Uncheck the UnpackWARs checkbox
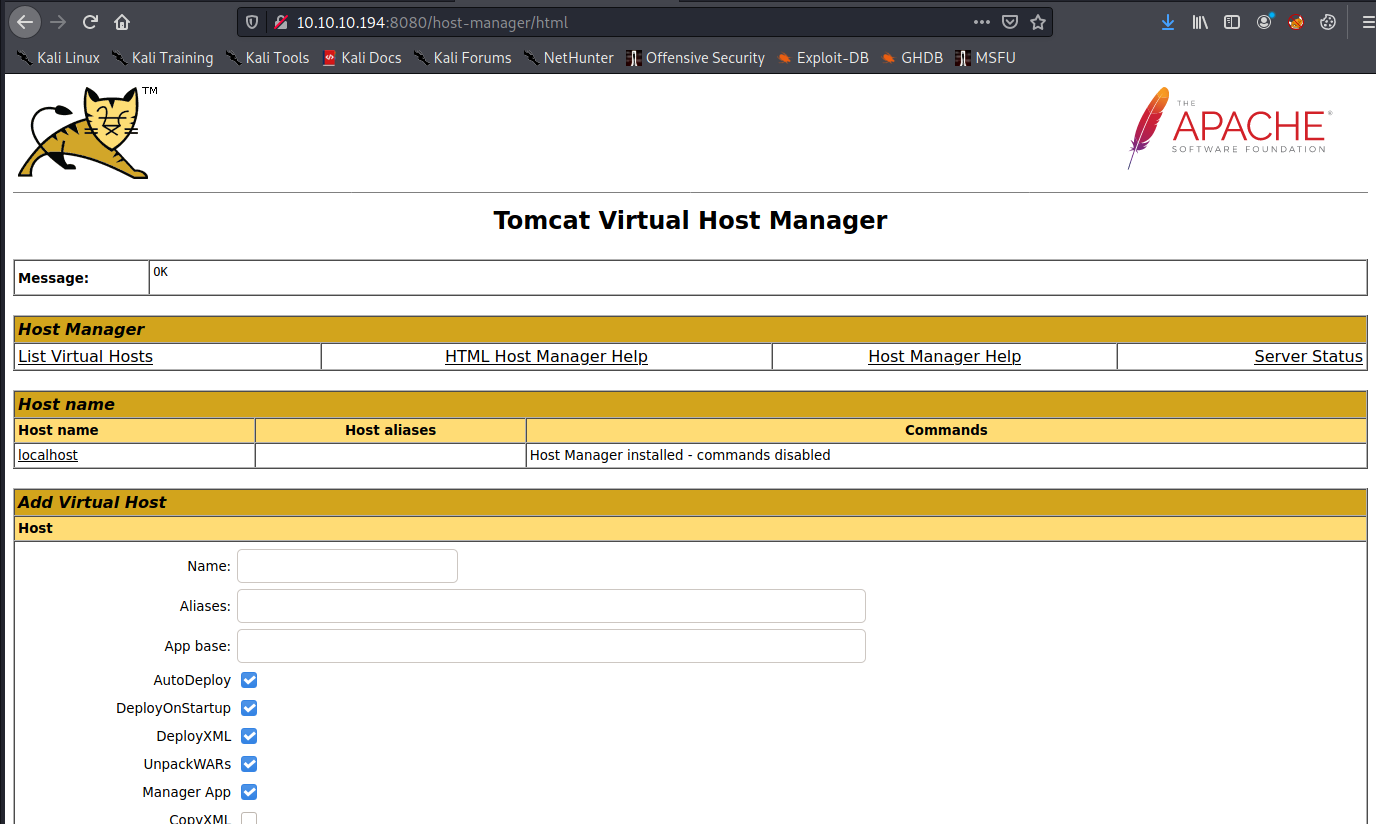The width and height of the screenshot is (1376, 824). [249, 764]
